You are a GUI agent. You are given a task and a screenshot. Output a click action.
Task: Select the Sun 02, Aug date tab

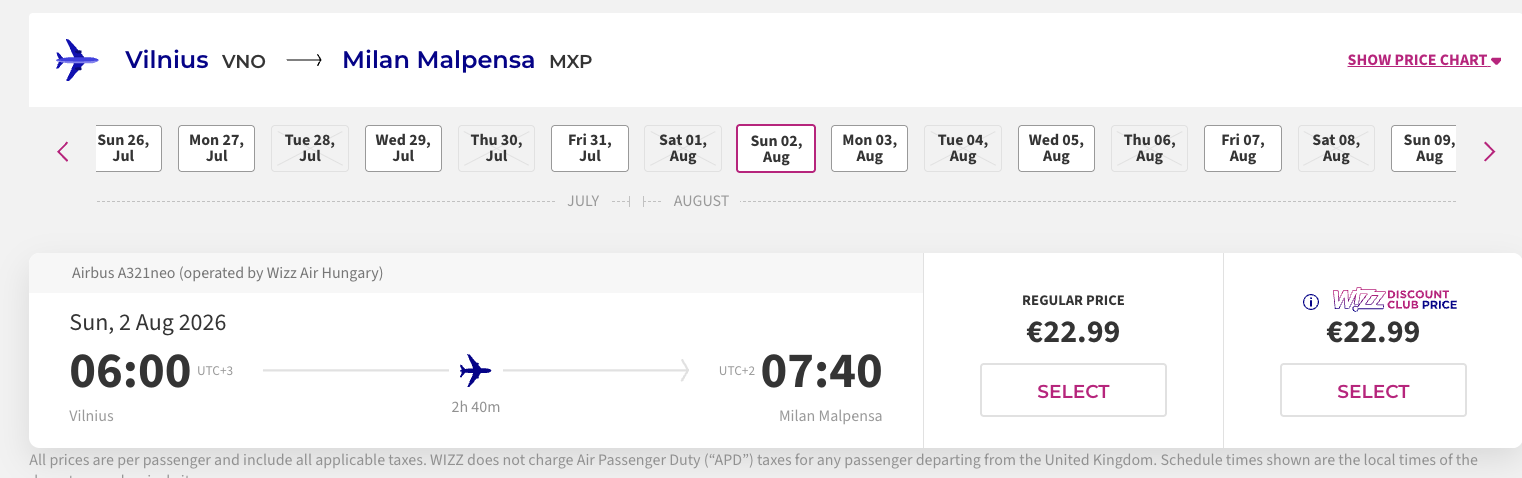tap(776, 149)
